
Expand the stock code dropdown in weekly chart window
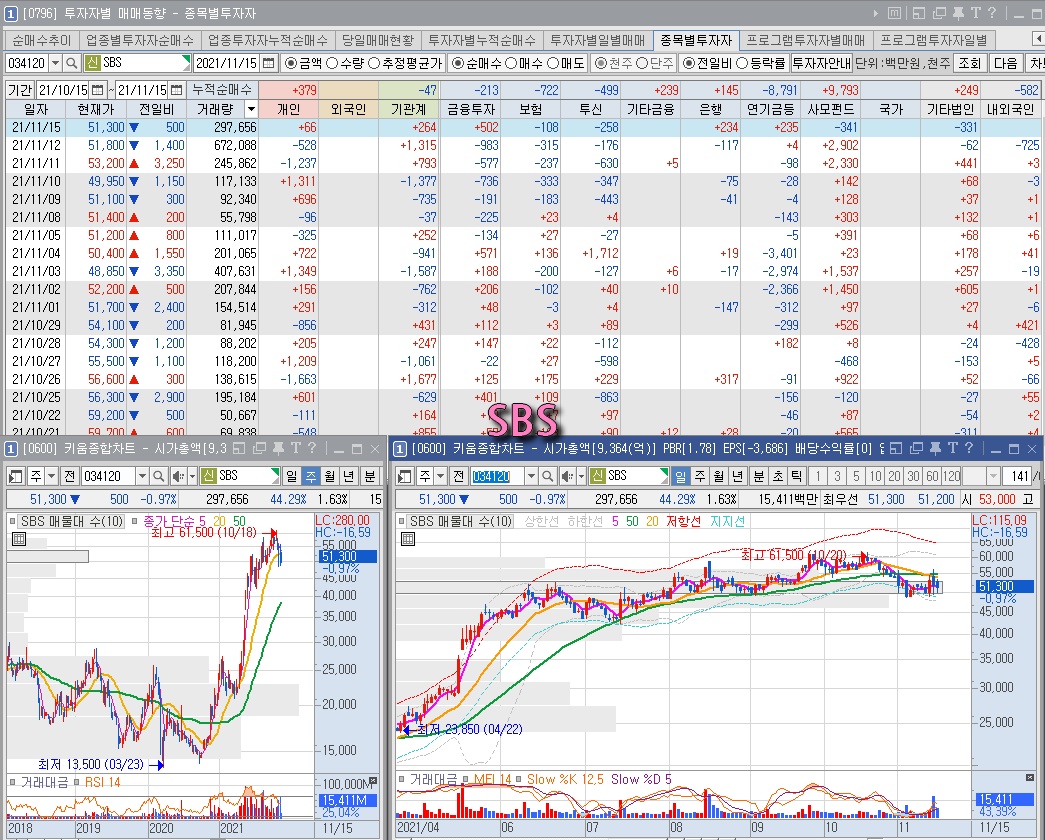point(142,476)
